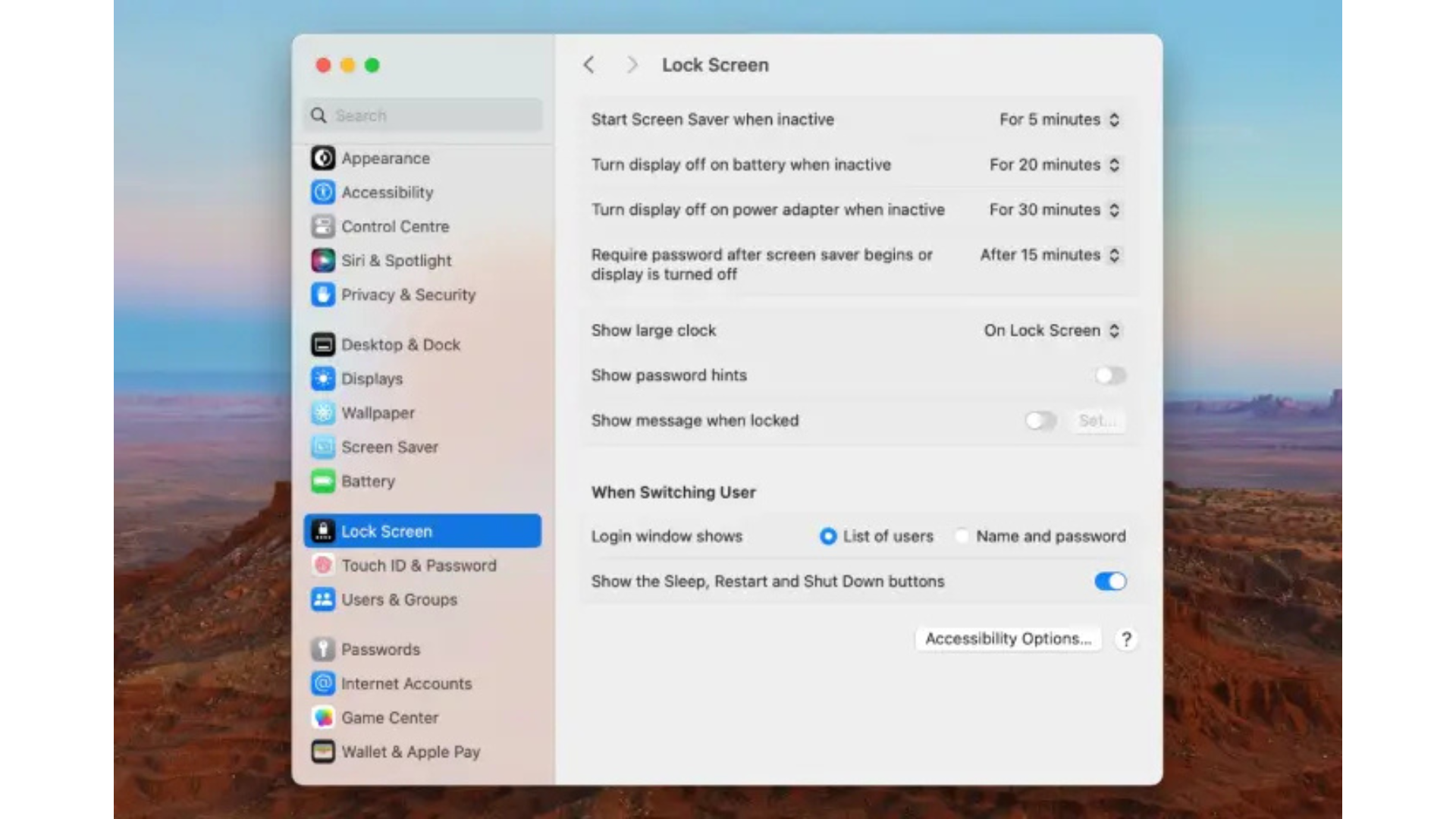Click the Touch ID fingerprint icon
This screenshot has width=1456, height=819.
click(x=323, y=566)
